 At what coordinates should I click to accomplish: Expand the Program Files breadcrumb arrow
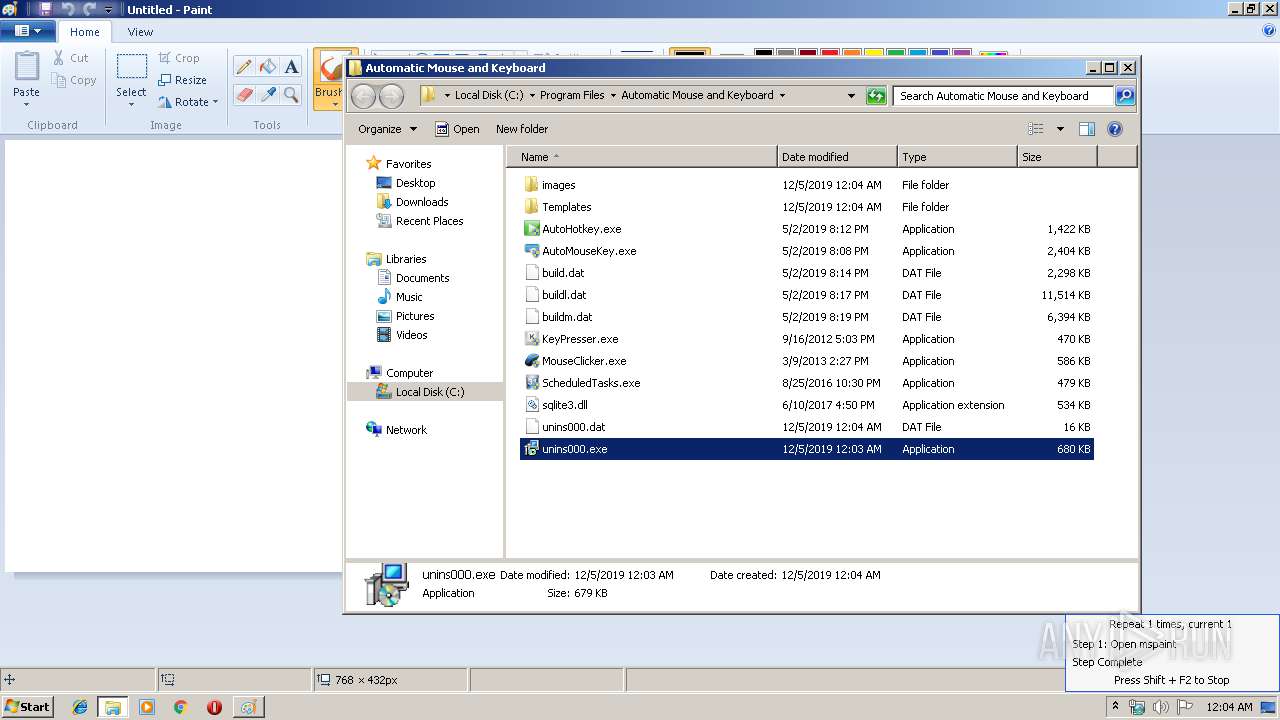point(613,96)
